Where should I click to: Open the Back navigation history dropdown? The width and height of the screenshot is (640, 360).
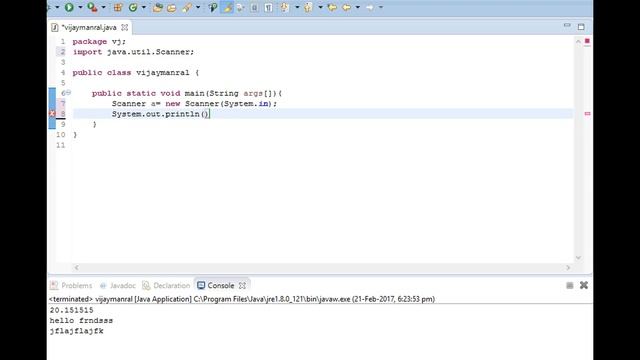(x=358, y=7)
